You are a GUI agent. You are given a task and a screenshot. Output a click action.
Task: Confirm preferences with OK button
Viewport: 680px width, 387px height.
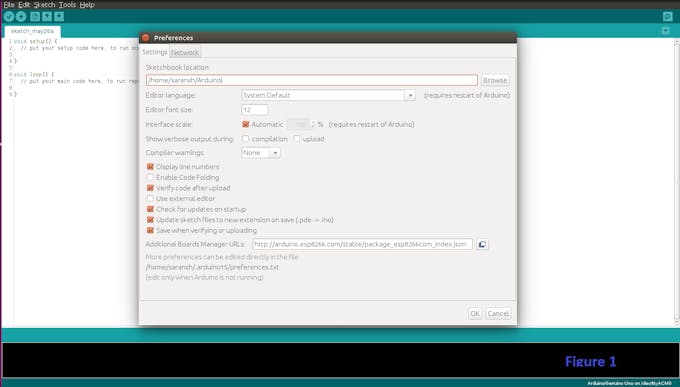[475, 313]
